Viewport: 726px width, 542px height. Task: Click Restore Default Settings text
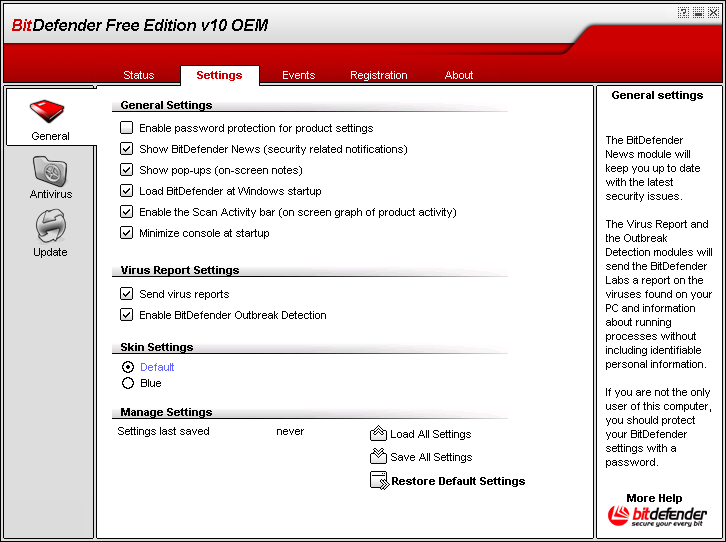458,481
